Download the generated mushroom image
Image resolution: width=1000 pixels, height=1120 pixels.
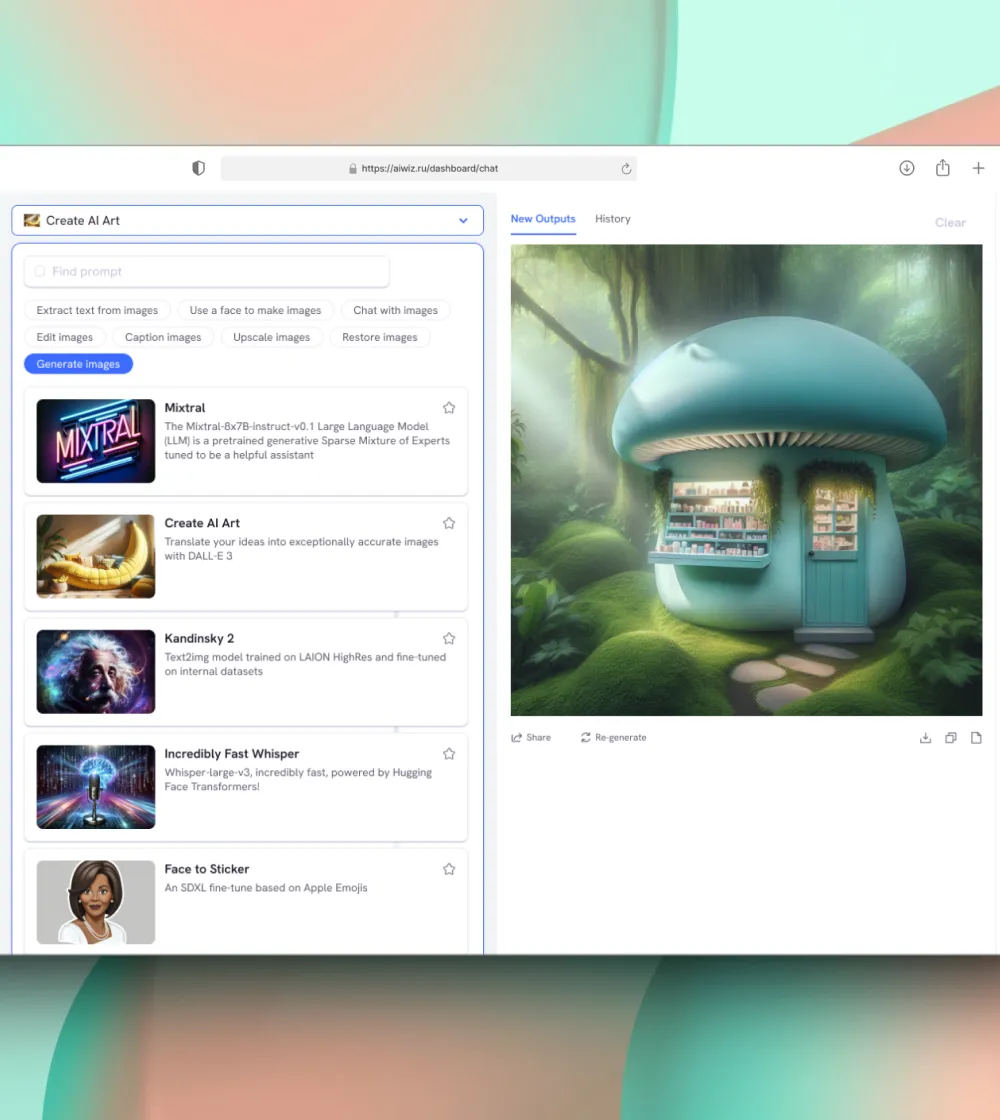click(x=925, y=738)
